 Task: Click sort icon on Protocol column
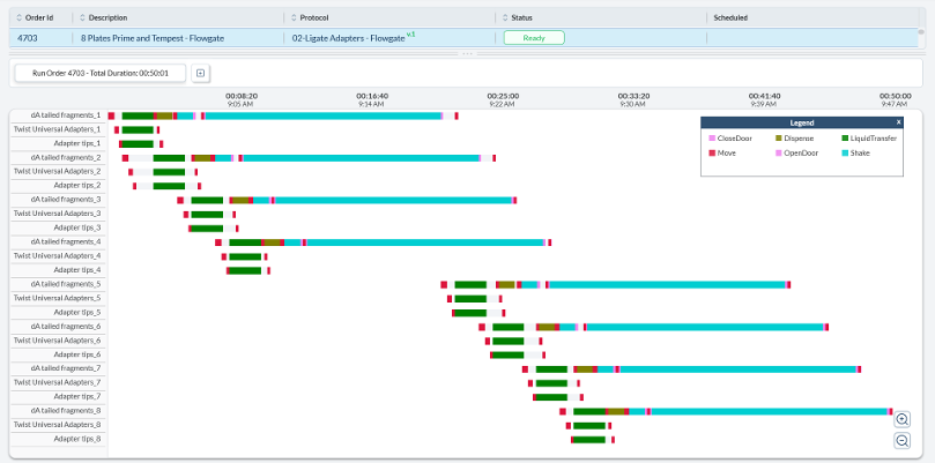292,18
